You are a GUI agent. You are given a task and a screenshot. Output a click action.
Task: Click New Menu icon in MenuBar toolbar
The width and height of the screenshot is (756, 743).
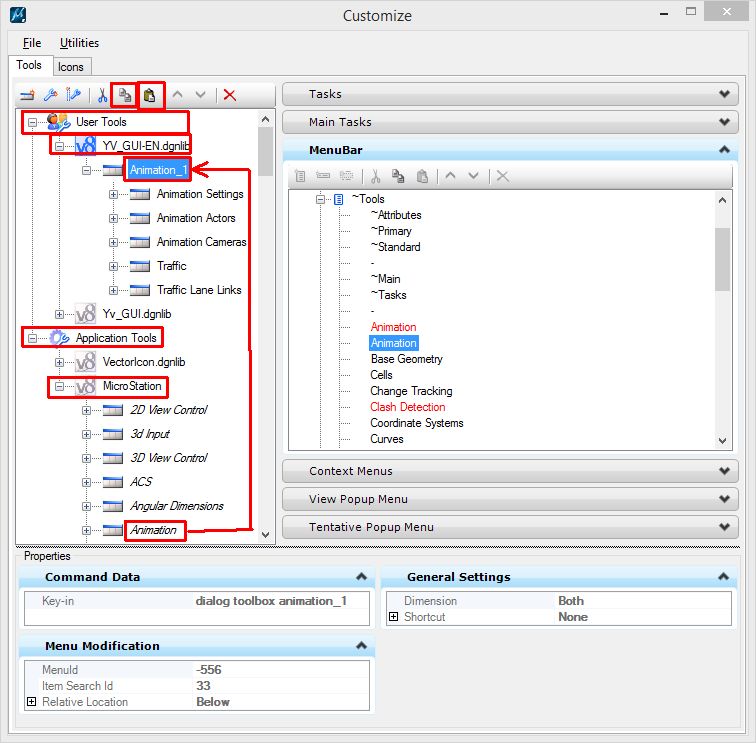(x=300, y=176)
